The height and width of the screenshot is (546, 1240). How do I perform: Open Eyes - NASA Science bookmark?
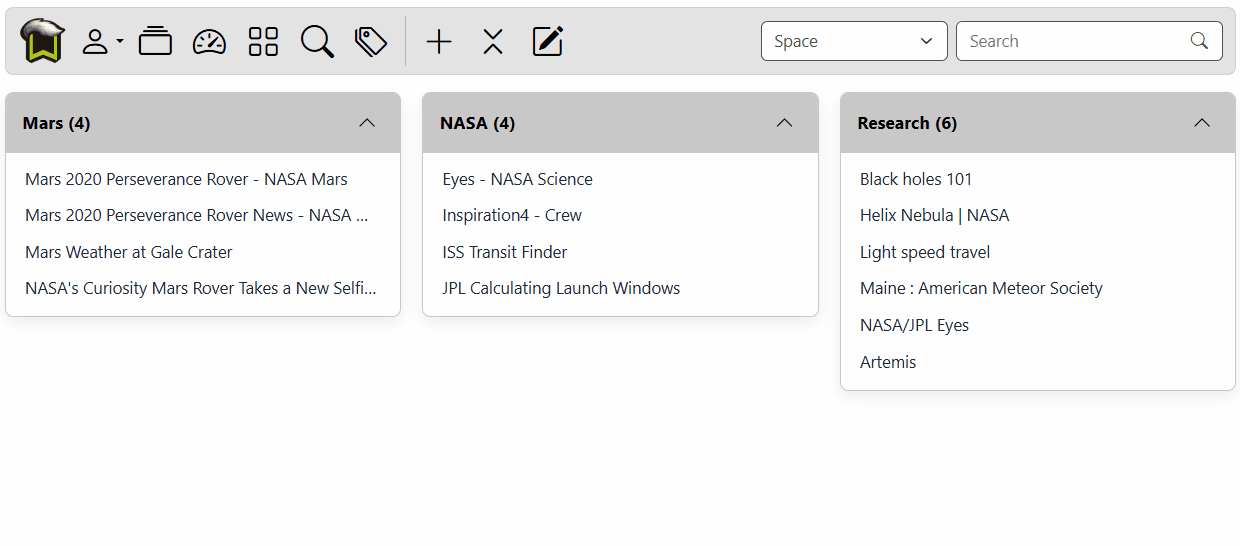click(517, 179)
